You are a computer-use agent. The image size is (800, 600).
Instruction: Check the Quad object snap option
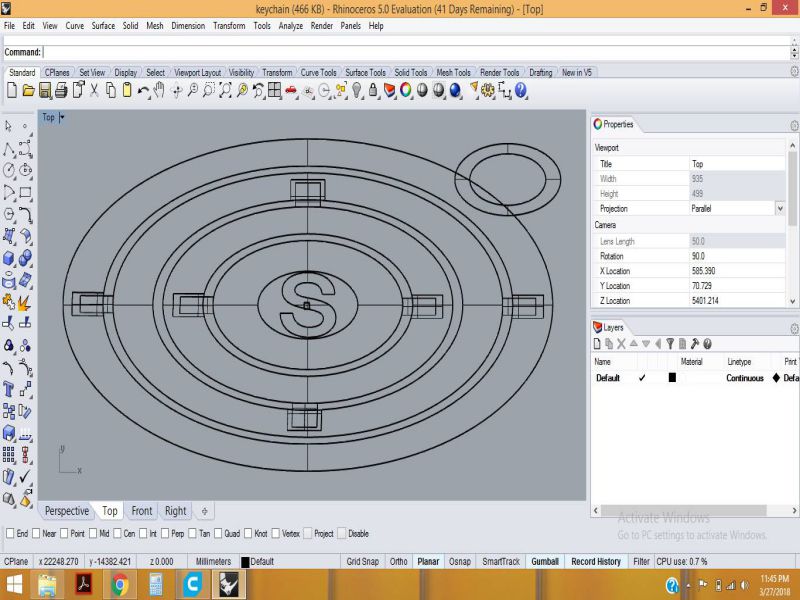pos(219,534)
